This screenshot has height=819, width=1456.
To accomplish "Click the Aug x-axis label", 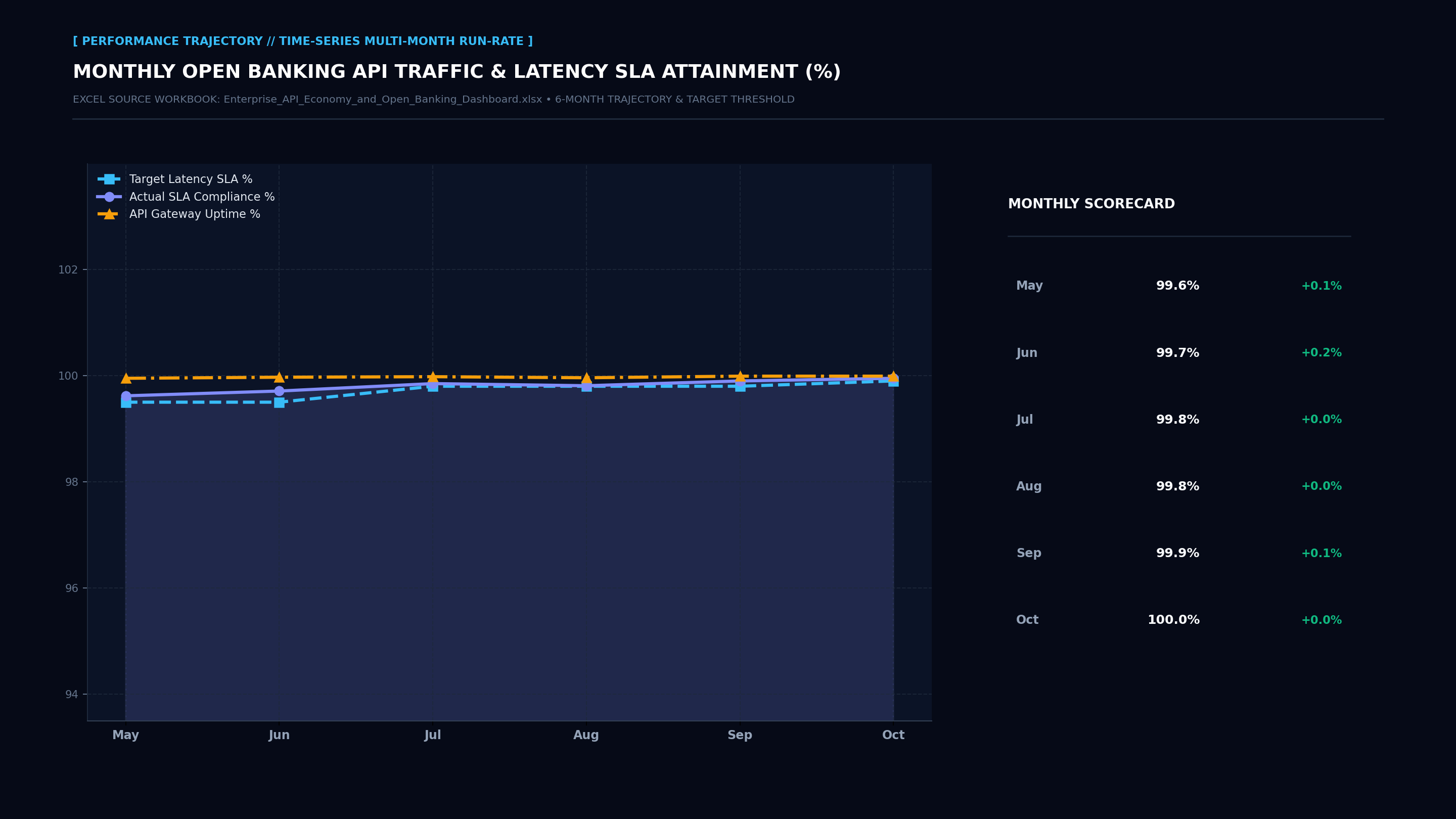I will click(x=586, y=736).
